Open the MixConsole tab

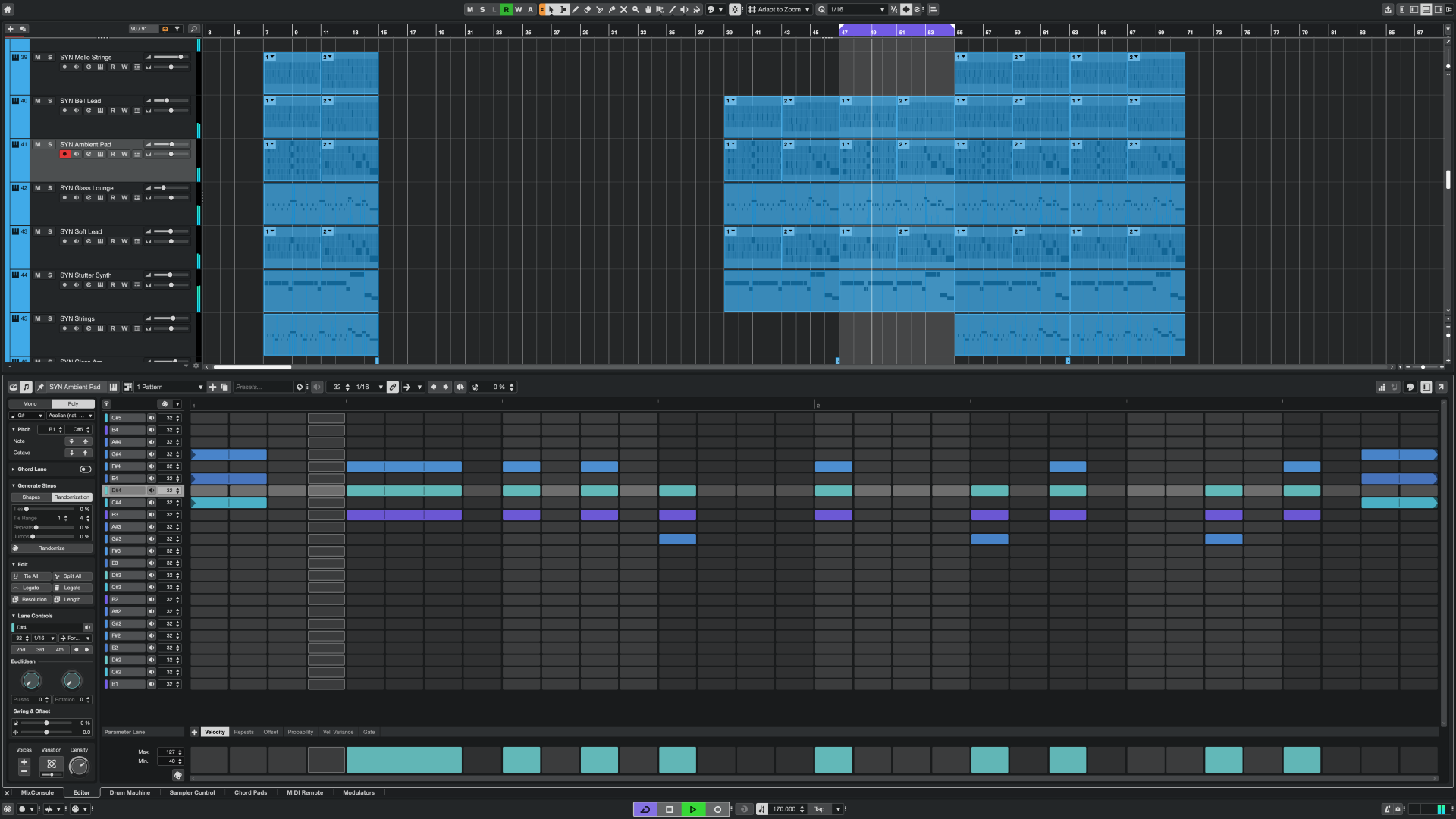(36, 792)
